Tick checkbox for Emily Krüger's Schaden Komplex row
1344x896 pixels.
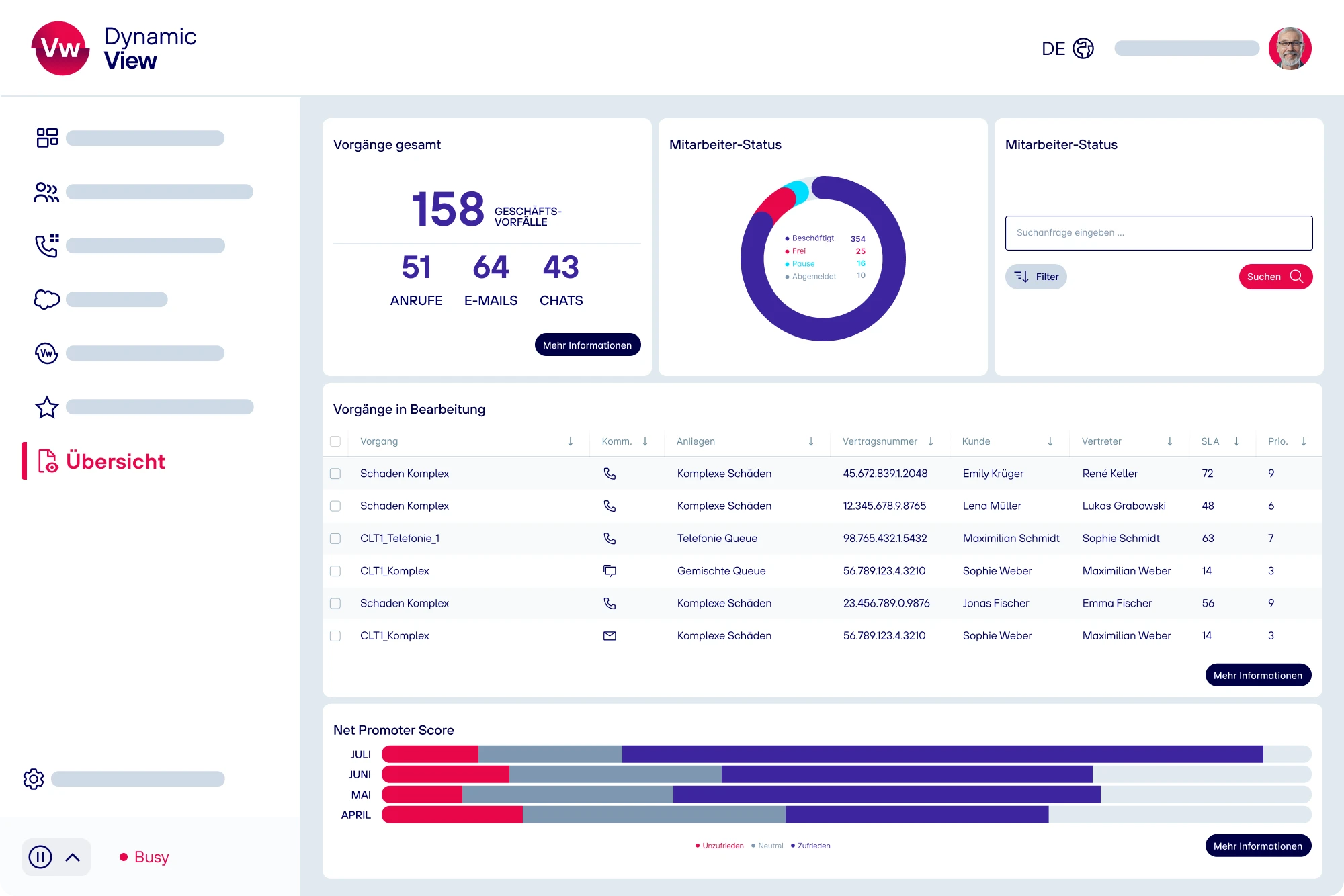coord(335,474)
